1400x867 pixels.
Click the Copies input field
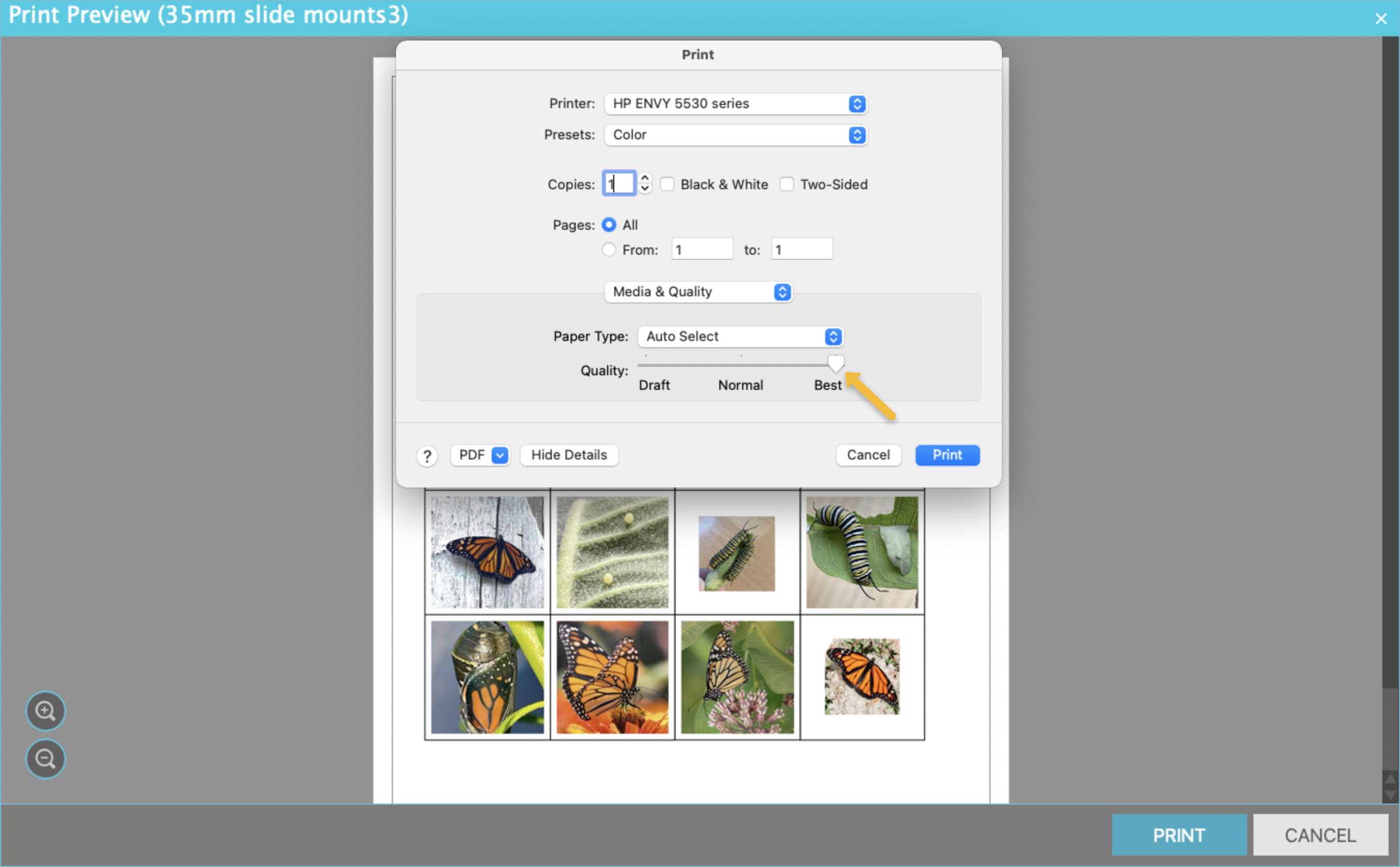point(619,183)
